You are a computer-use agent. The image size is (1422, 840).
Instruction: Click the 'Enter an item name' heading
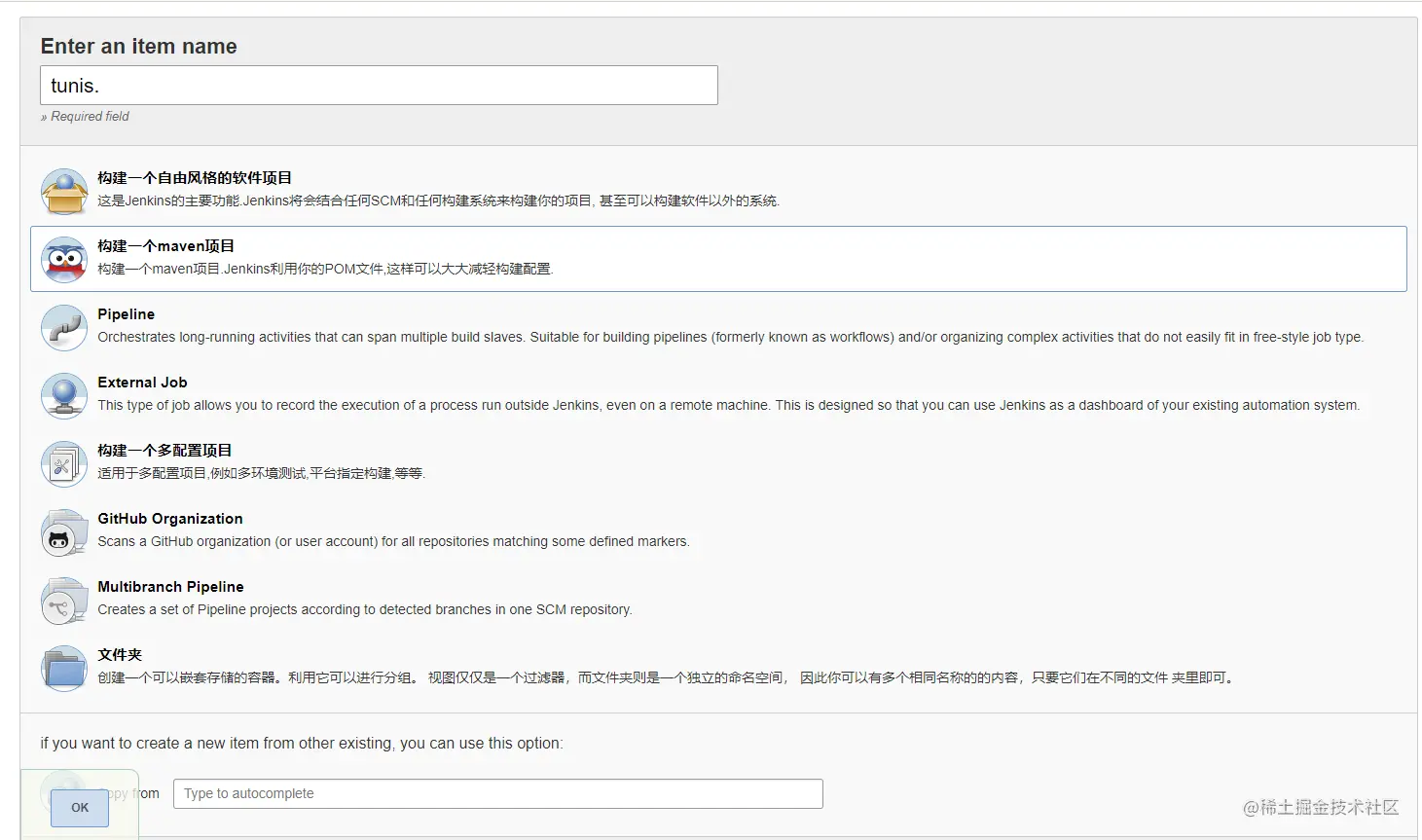(x=138, y=46)
